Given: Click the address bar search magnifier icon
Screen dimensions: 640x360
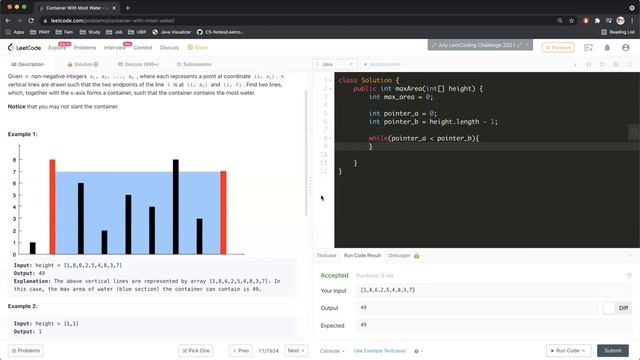Looking at the screenshot, I should 560,20.
